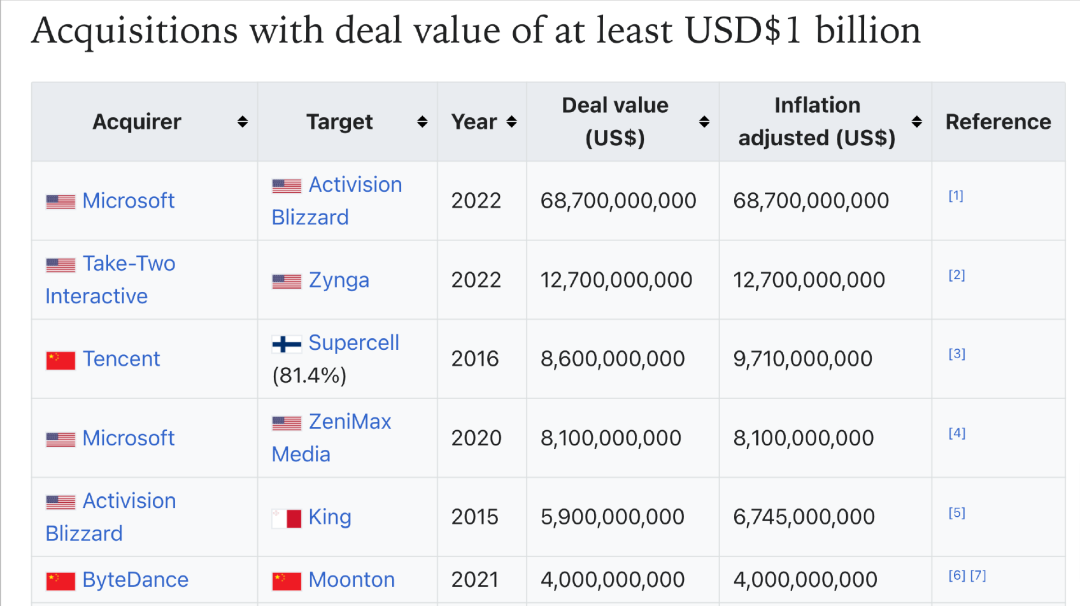Sort table by Year column
Viewport: 1080px width, 606px height.
tap(511, 122)
